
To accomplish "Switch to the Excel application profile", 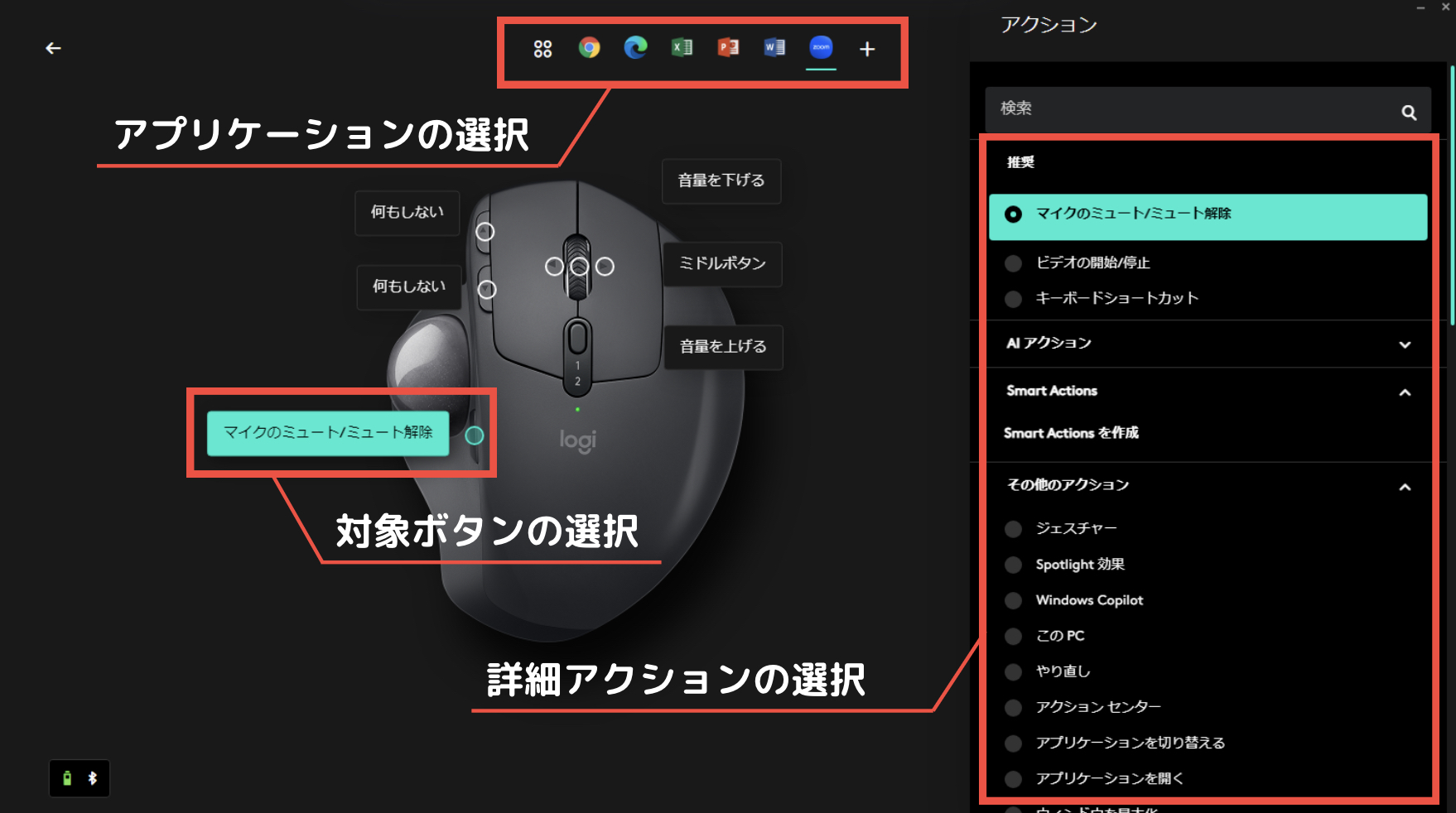I will coord(682,49).
